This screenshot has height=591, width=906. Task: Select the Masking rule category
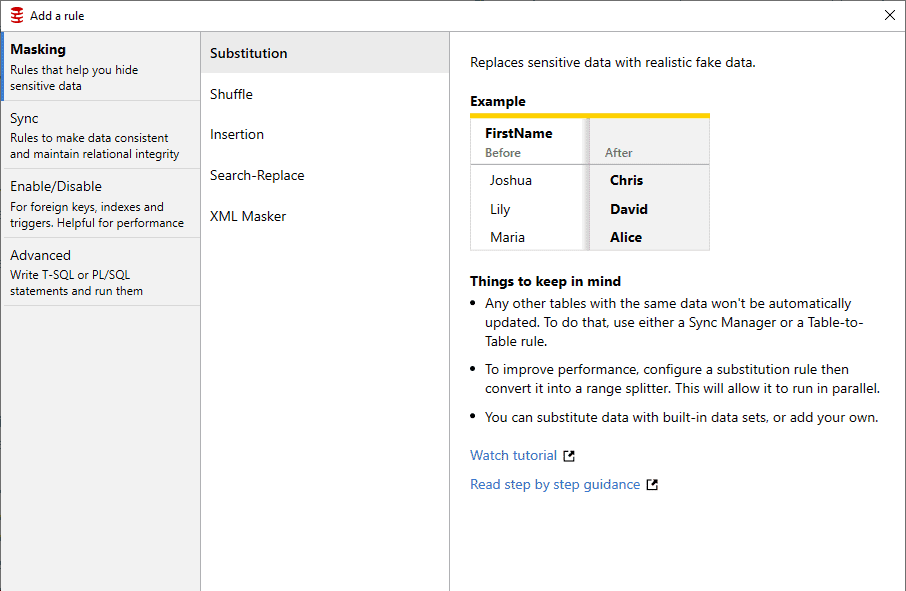pos(100,66)
